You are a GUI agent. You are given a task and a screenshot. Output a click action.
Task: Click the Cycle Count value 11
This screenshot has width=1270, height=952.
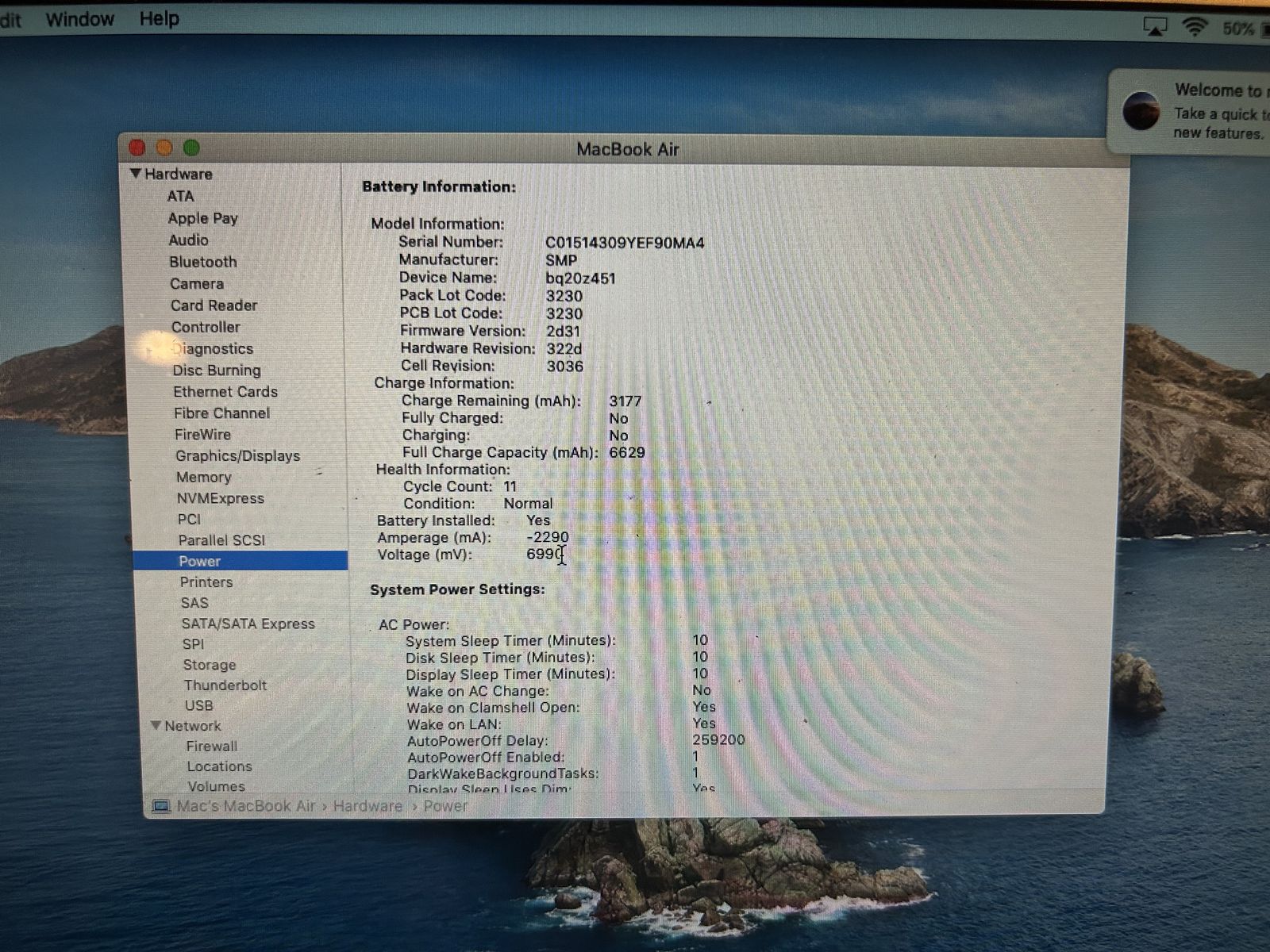pyautogui.click(x=510, y=486)
